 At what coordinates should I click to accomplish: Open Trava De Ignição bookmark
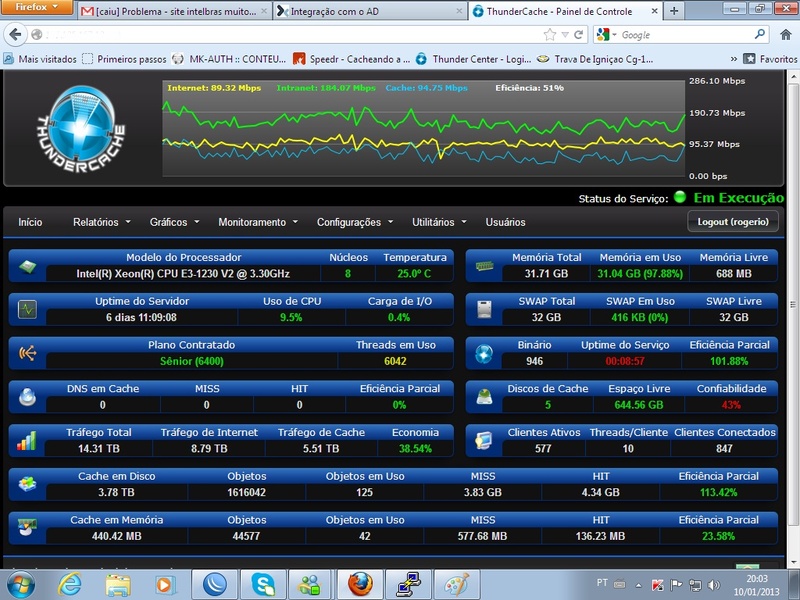595,59
